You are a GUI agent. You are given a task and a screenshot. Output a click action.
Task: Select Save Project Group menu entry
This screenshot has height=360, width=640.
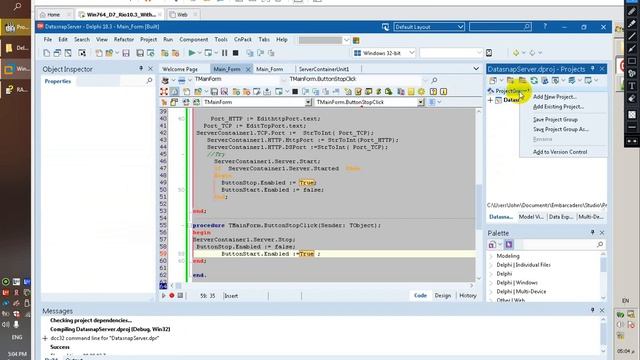tap(555, 120)
